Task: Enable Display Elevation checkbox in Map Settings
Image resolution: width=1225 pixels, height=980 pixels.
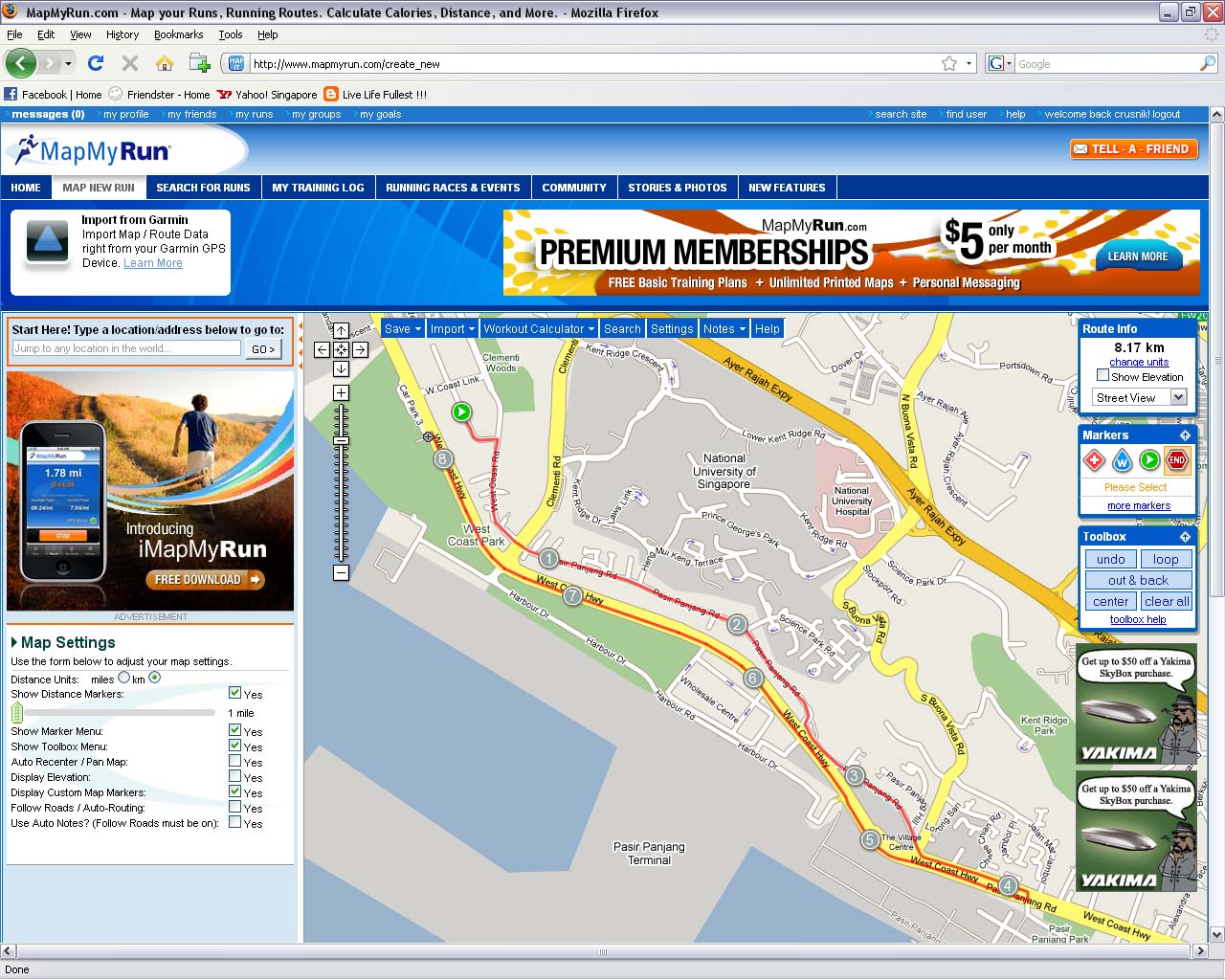Action: pyautogui.click(x=234, y=776)
